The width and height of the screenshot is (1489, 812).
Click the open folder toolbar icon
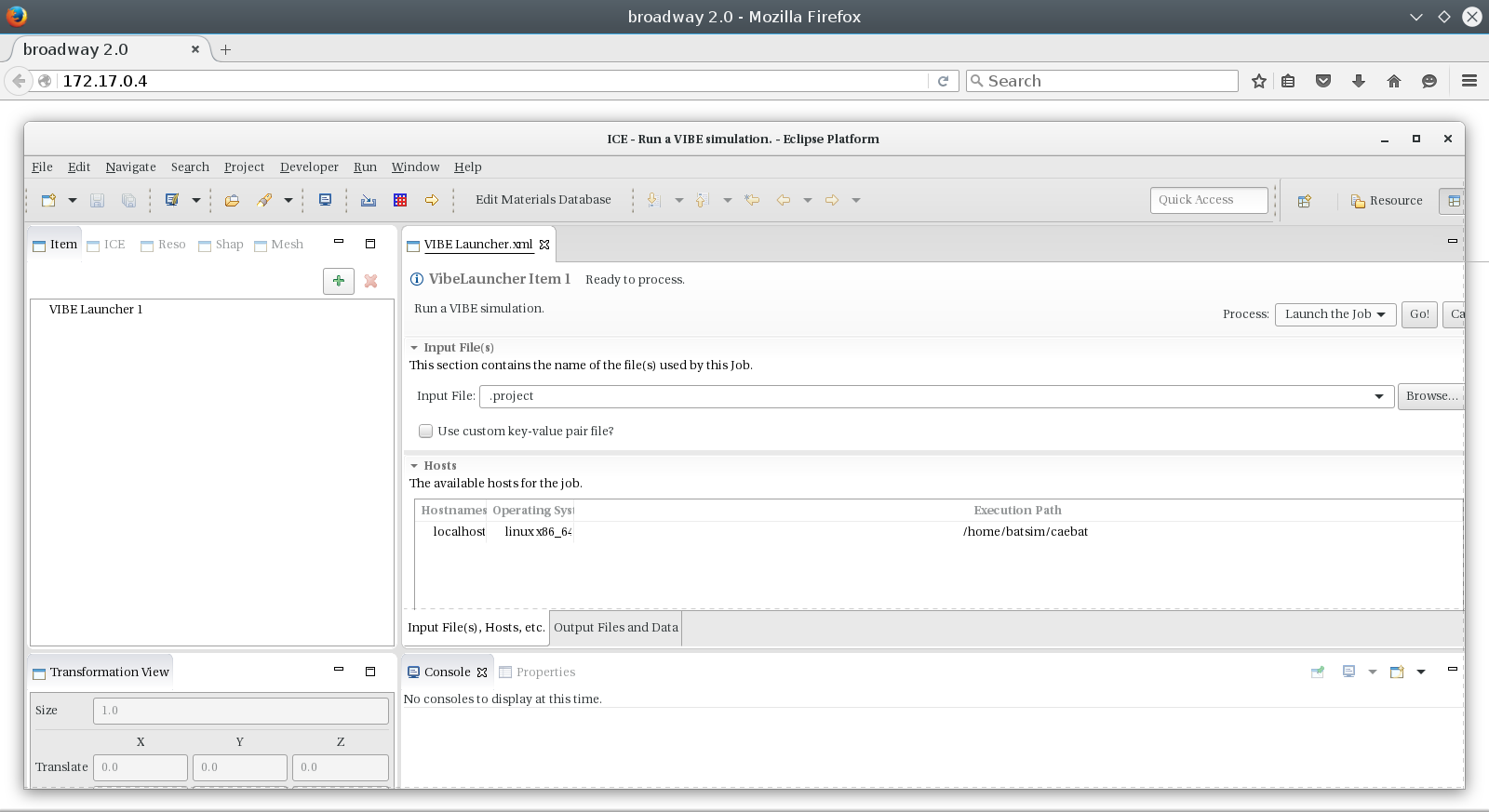point(232,200)
